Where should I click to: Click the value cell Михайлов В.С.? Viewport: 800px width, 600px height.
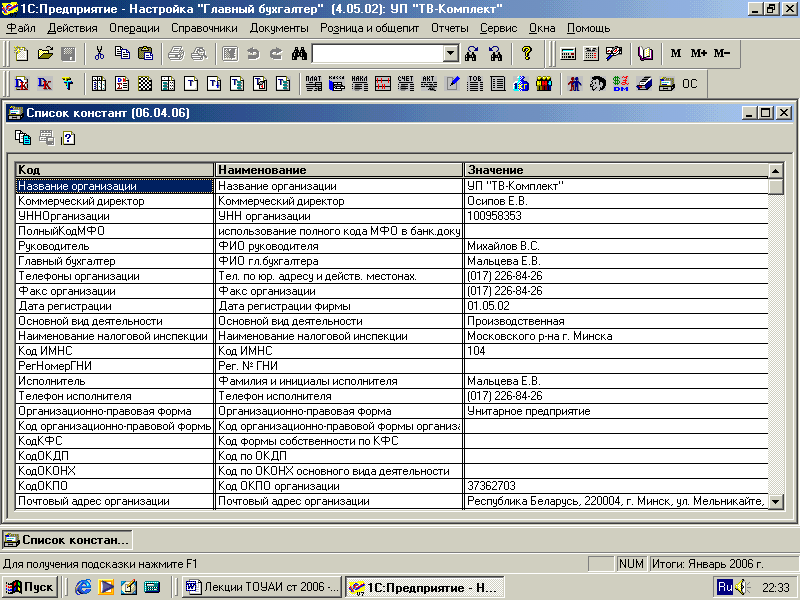coord(616,246)
